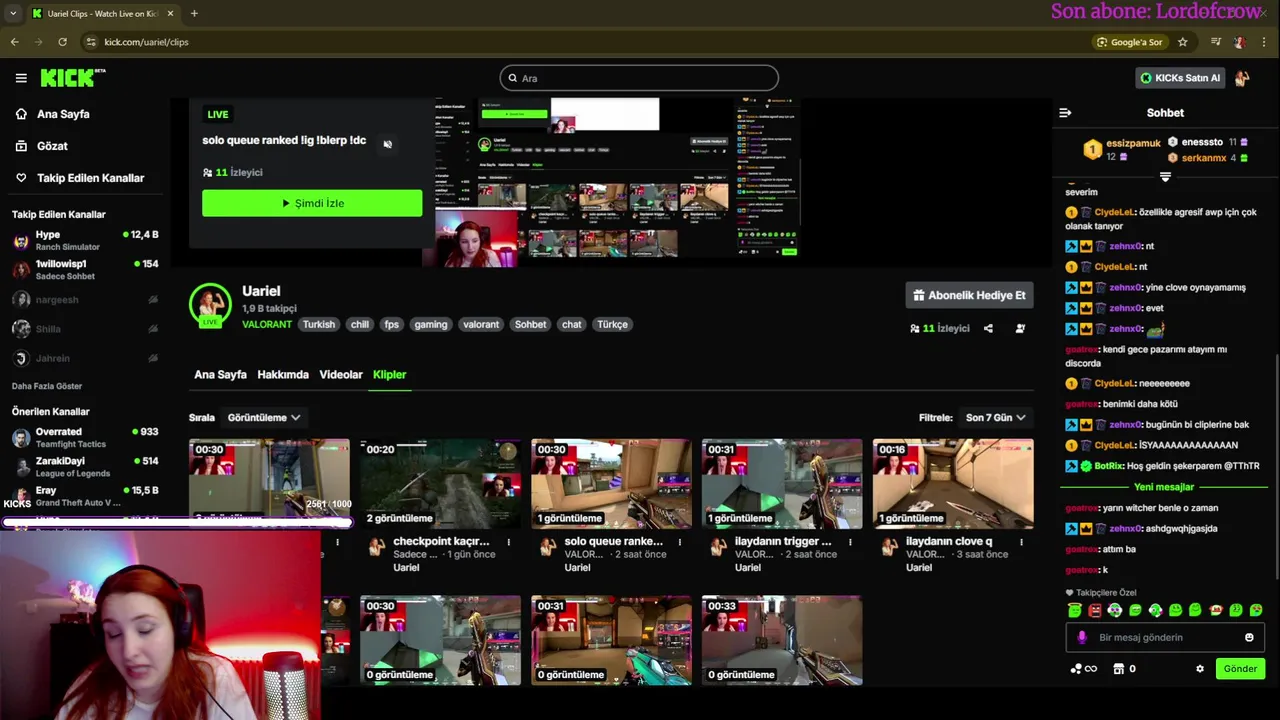Open options menu for ilaydanın trigger clip
This screenshot has width=1280, height=720.
click(850, 542)
